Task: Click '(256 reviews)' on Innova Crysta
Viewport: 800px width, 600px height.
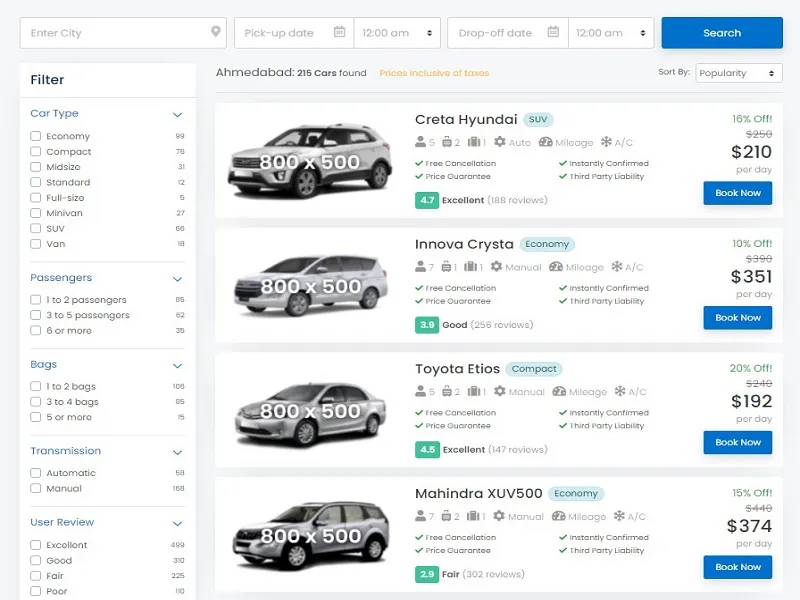Action: pos(502,325)
